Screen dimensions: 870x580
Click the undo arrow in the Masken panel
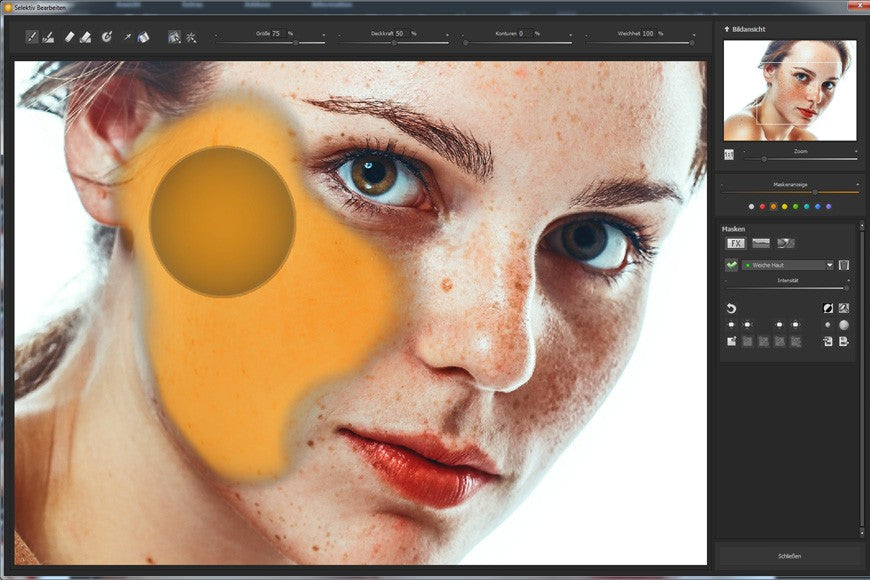tap(731, 308)
